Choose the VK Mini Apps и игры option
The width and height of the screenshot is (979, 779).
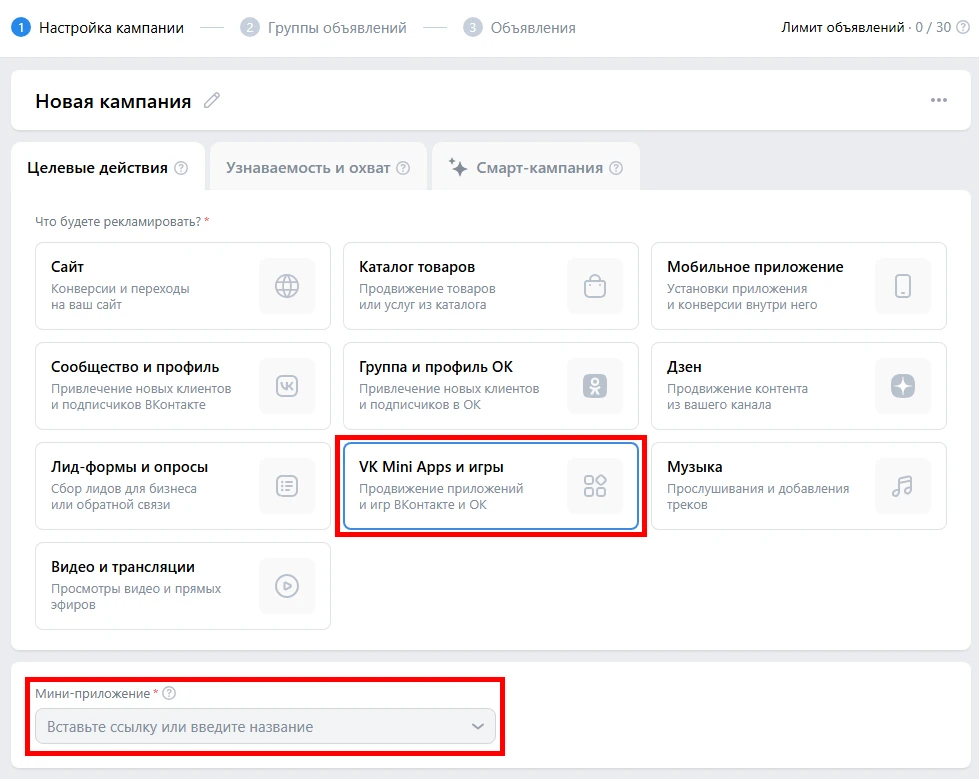(x=490, y=486)
